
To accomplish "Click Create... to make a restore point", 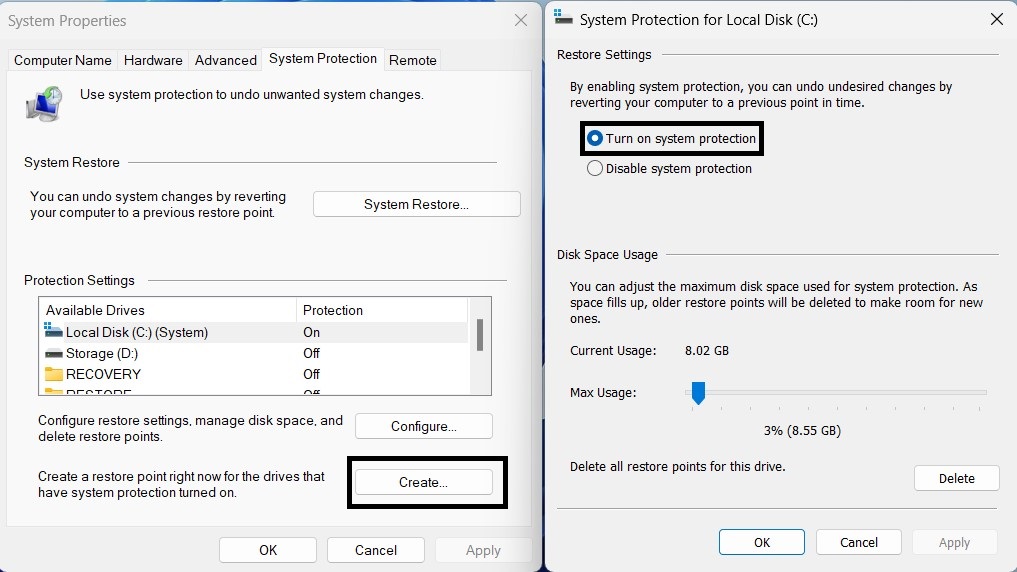I will [424, 482].
